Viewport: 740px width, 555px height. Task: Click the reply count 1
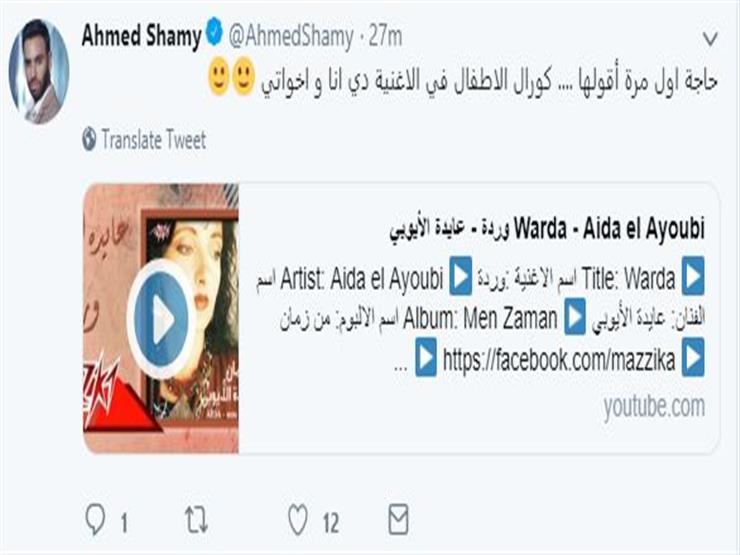(124, 523)
